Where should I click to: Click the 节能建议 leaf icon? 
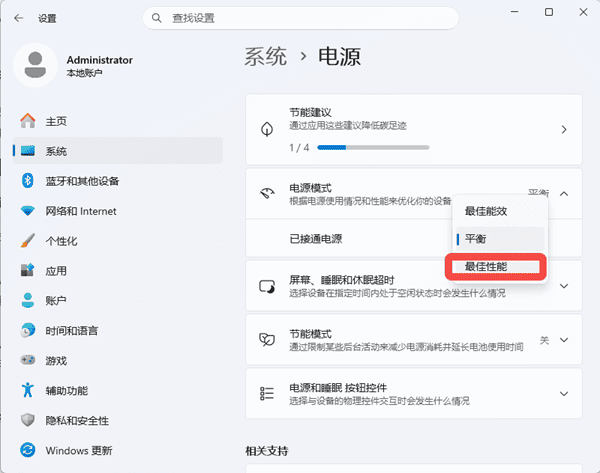267,129
